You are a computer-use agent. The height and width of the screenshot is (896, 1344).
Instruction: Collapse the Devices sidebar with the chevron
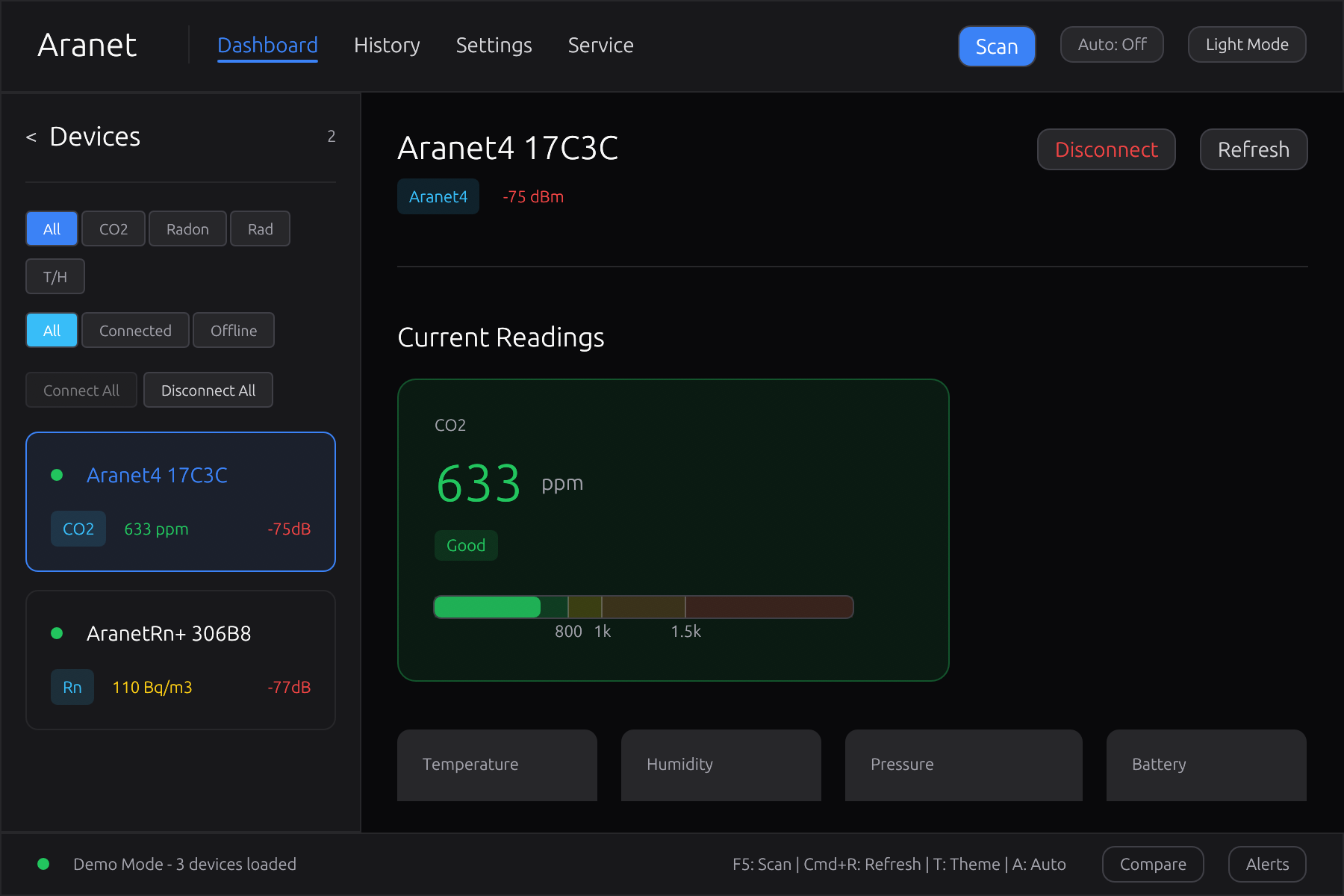pyautogui.click(x=31, y=137)
